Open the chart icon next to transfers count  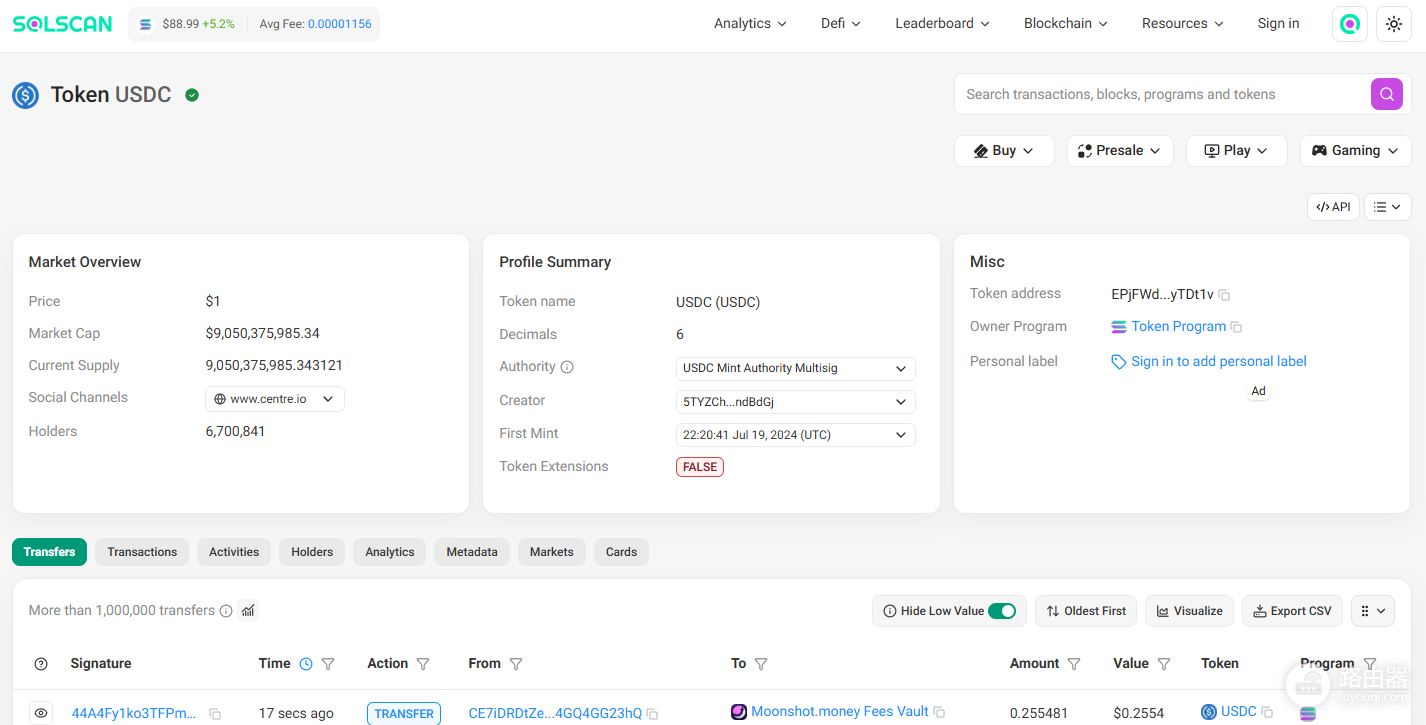click(x=248, y=610)
